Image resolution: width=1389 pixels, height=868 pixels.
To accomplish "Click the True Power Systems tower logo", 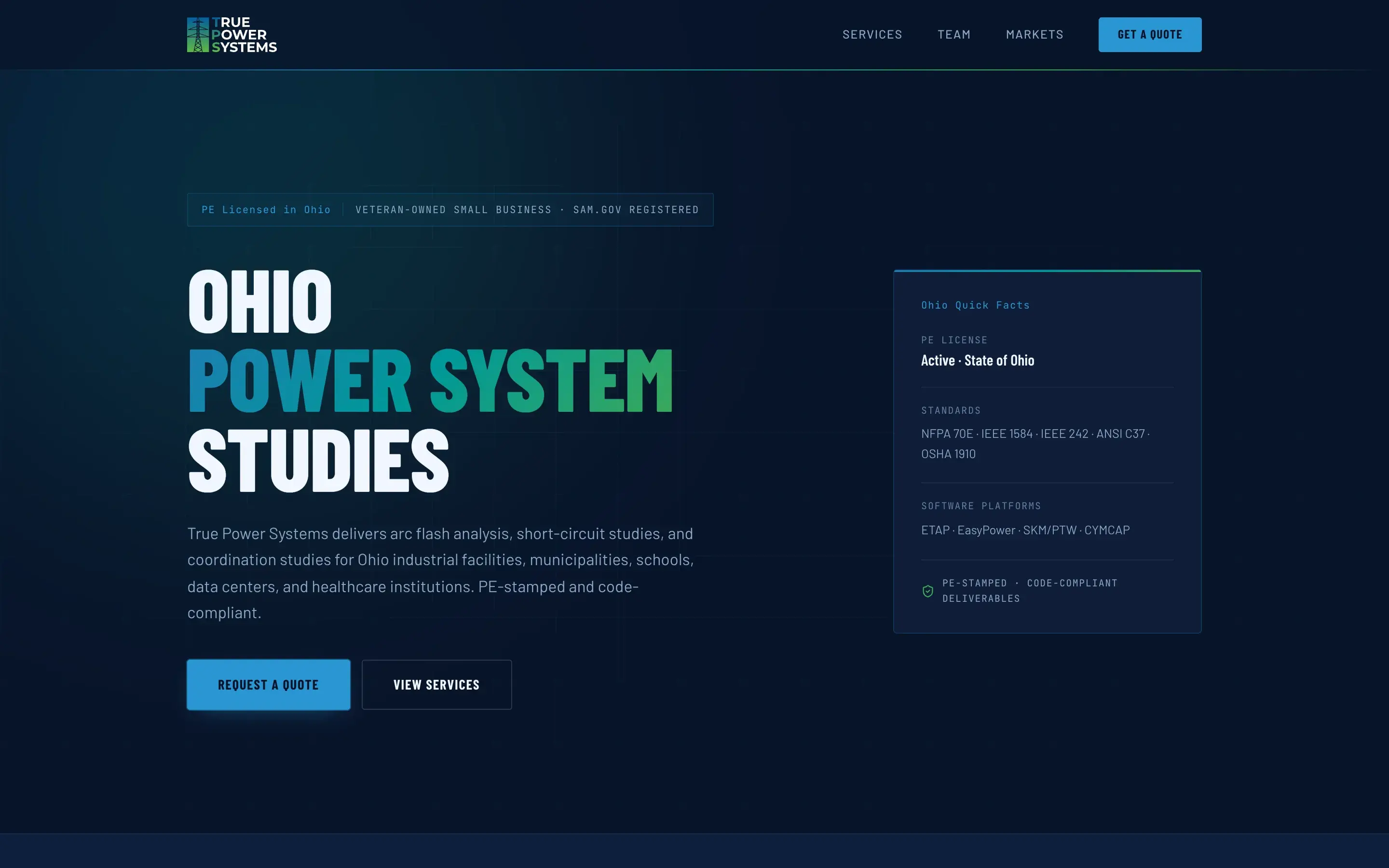I will (232, 34).
